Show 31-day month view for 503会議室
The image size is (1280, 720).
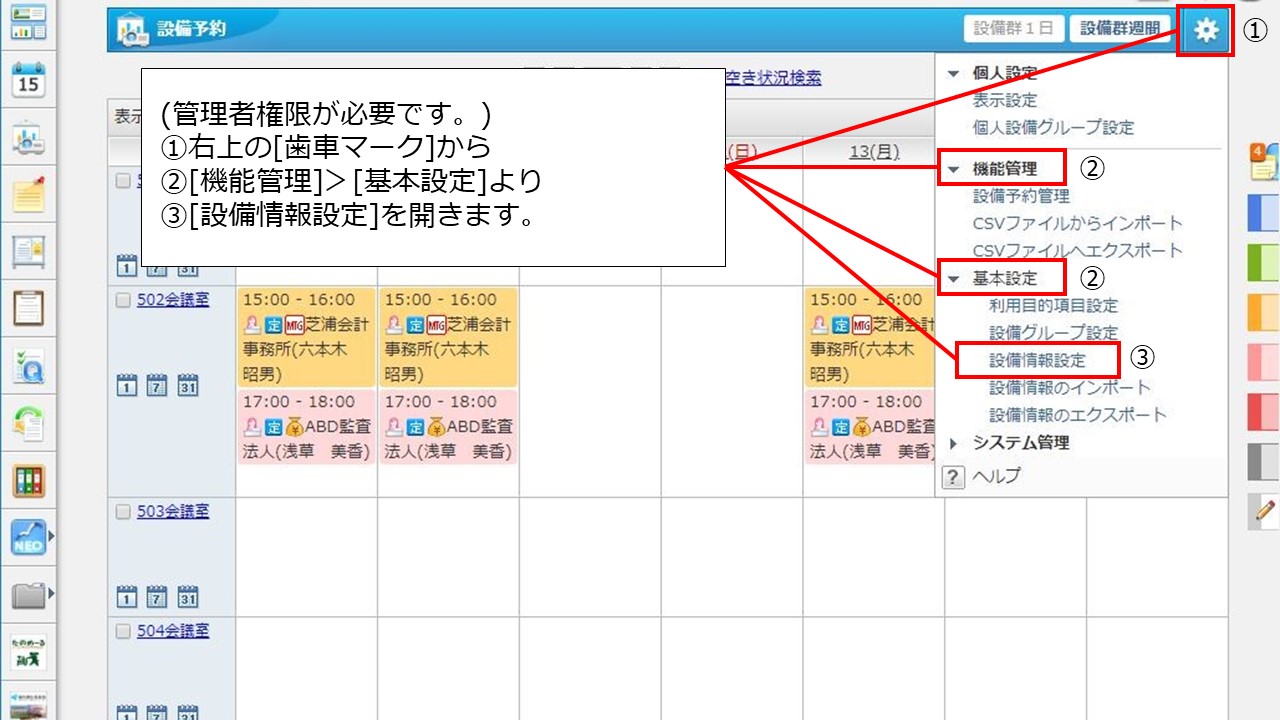tap(187, 596)
